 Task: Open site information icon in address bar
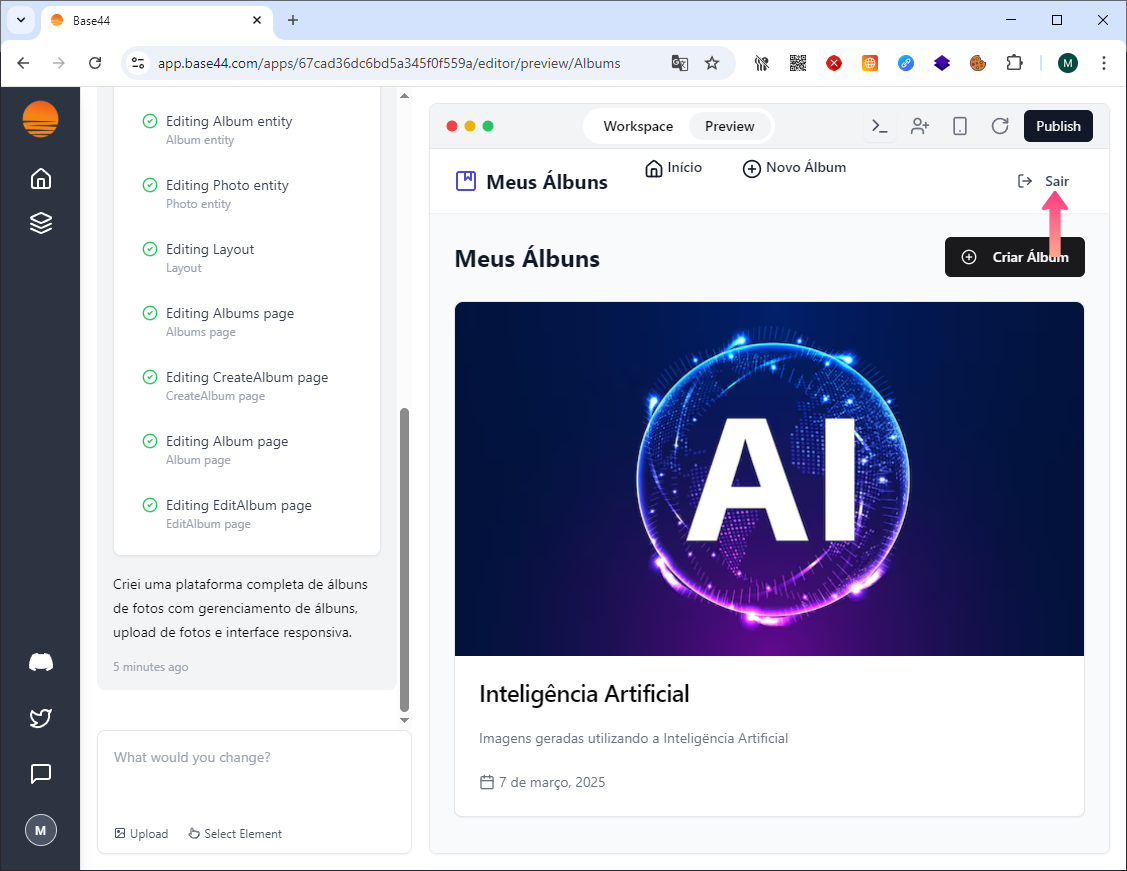tap(138, 63)
